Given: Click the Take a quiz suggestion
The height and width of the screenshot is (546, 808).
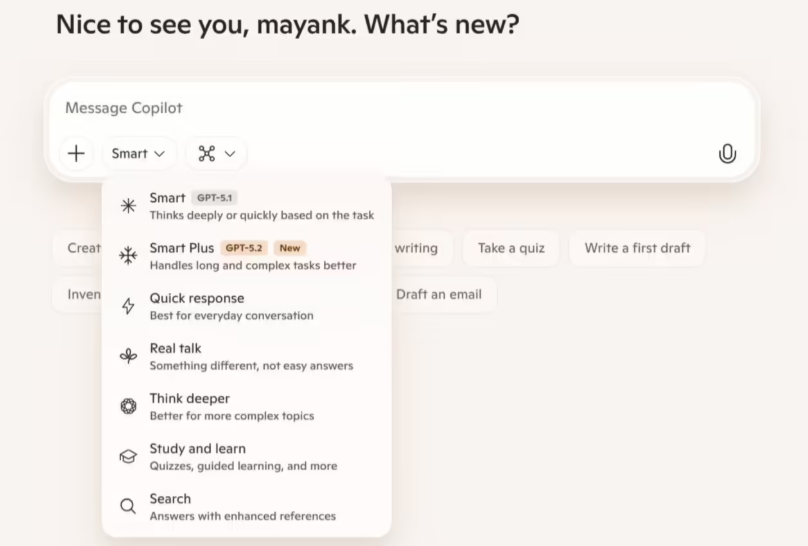Looking at the screenshot, I should [x=511, y=248].
